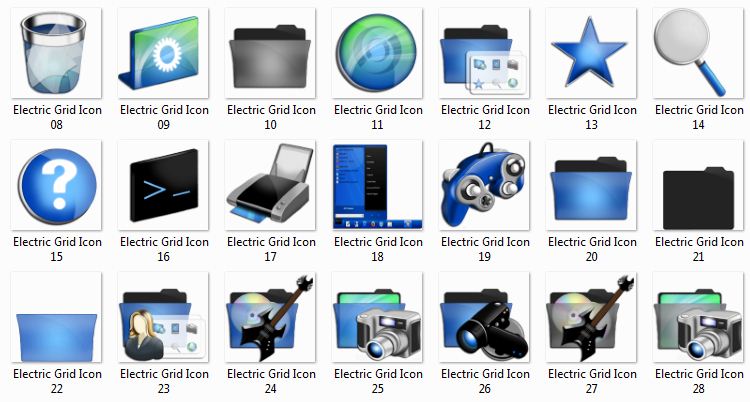Click the label 'Electric Grid Icon 08'
This screenshot has width=750, height=402.
click(x=57, y=117)
